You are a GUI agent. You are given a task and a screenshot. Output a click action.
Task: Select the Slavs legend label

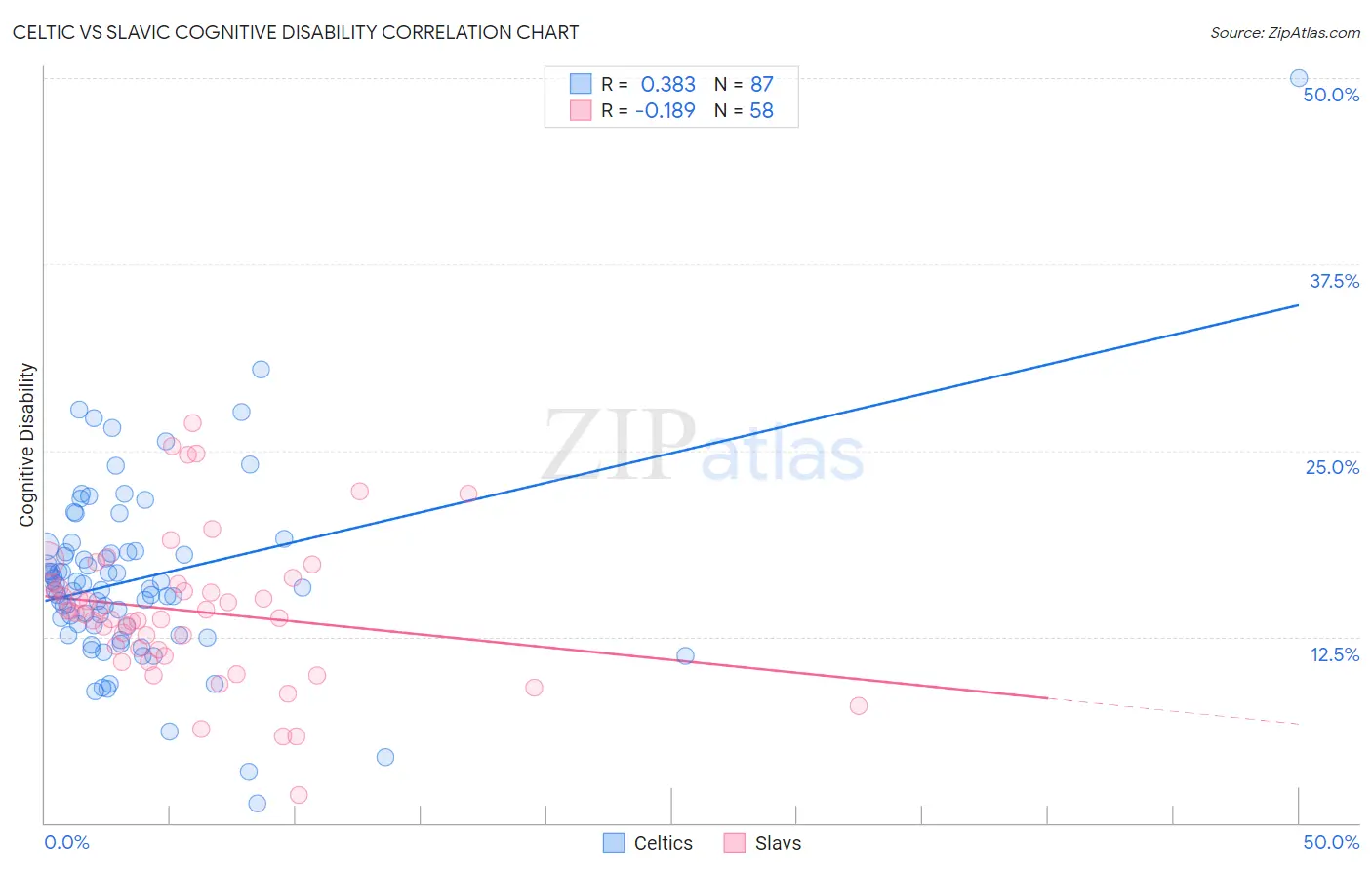tap(778, 843)
